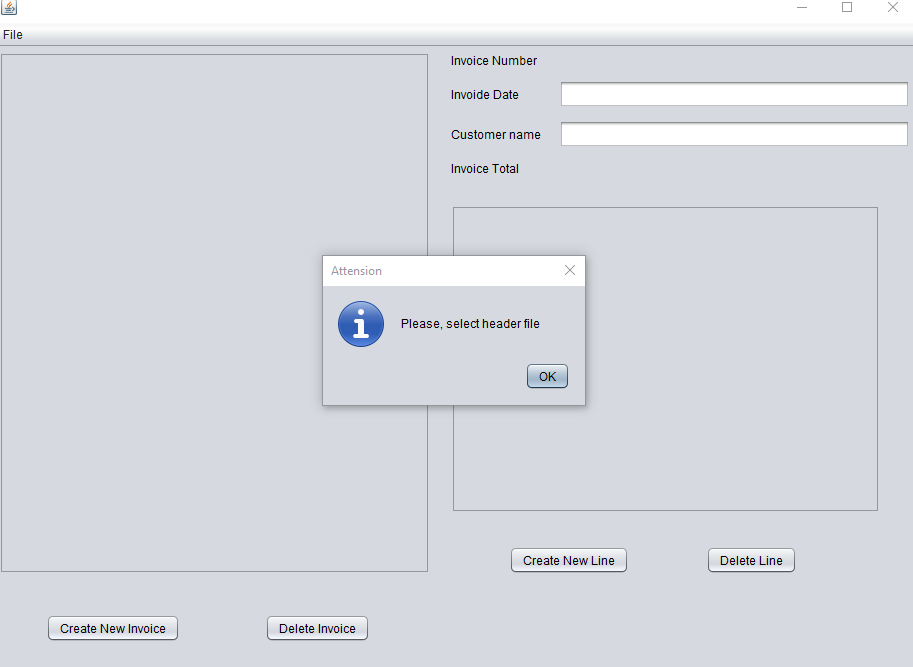Select the Invoice Total label

pyautogui.click(x=484, y=168)
